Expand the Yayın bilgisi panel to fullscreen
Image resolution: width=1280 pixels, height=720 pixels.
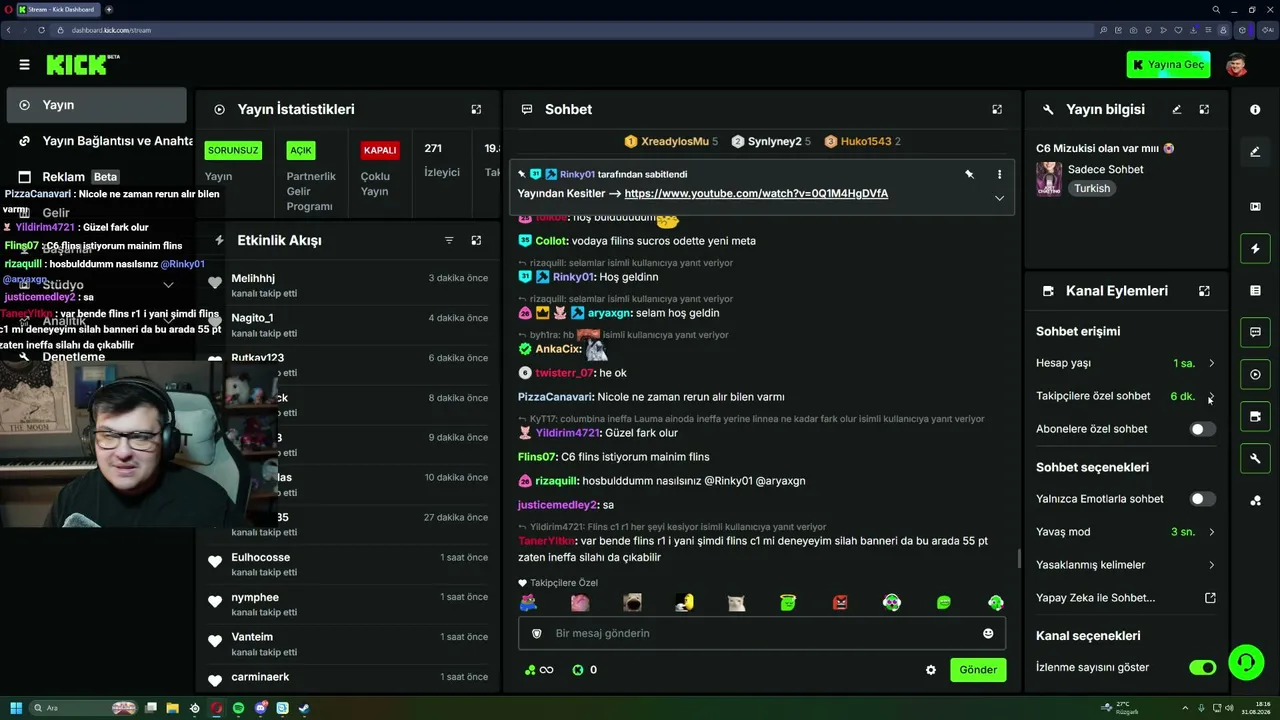(x=1204, y=109)
